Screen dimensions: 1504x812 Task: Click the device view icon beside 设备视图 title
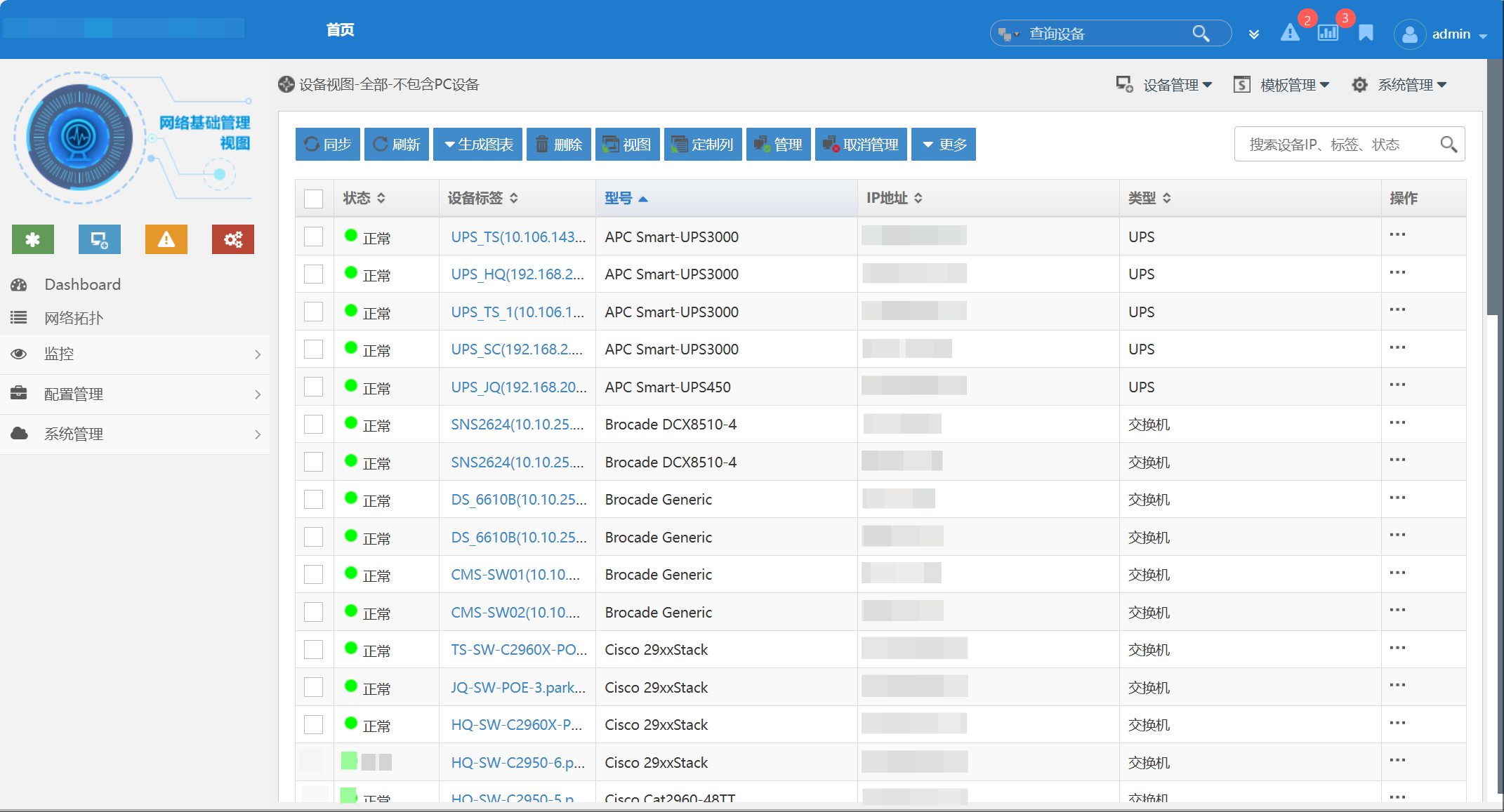[x=286, y=84]
